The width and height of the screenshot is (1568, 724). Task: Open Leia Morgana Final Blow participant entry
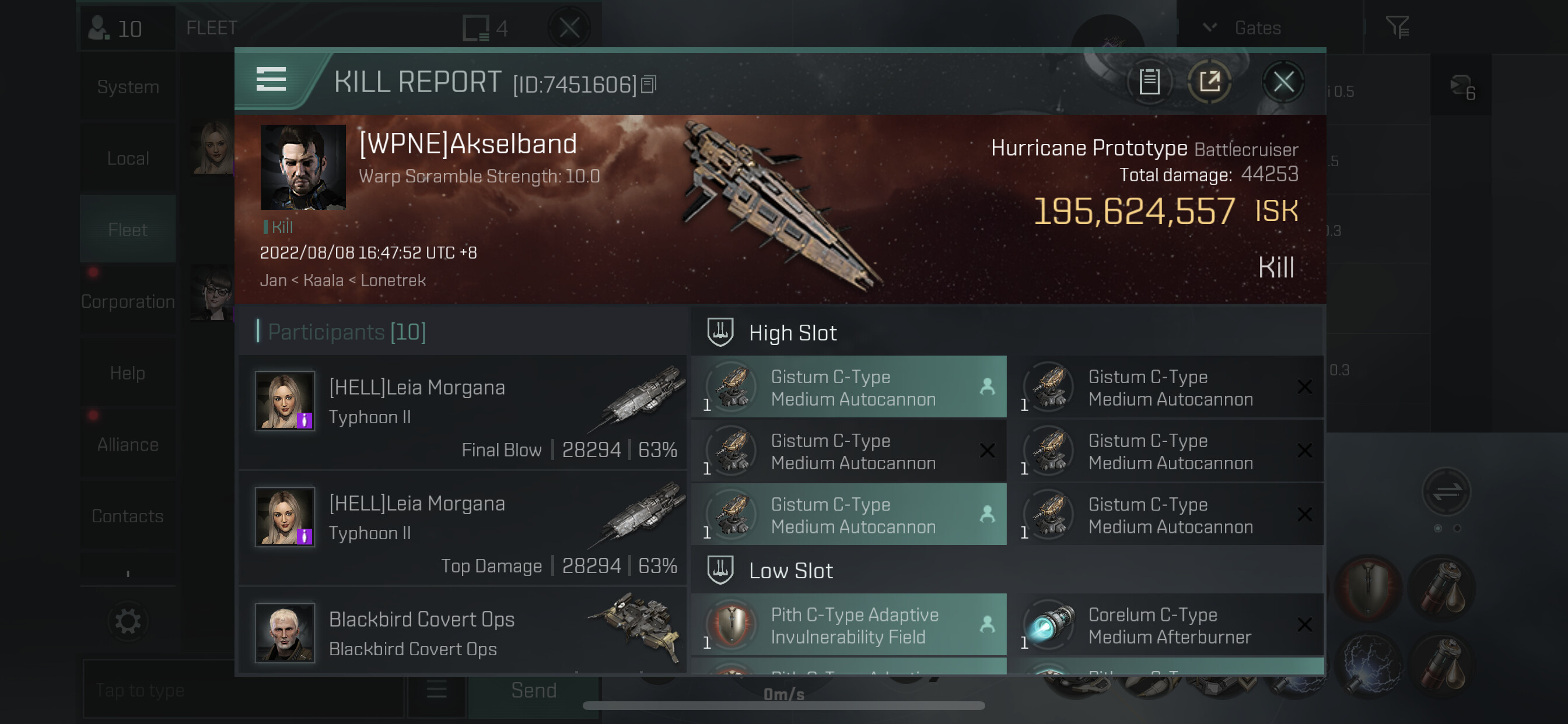(463, 412)
